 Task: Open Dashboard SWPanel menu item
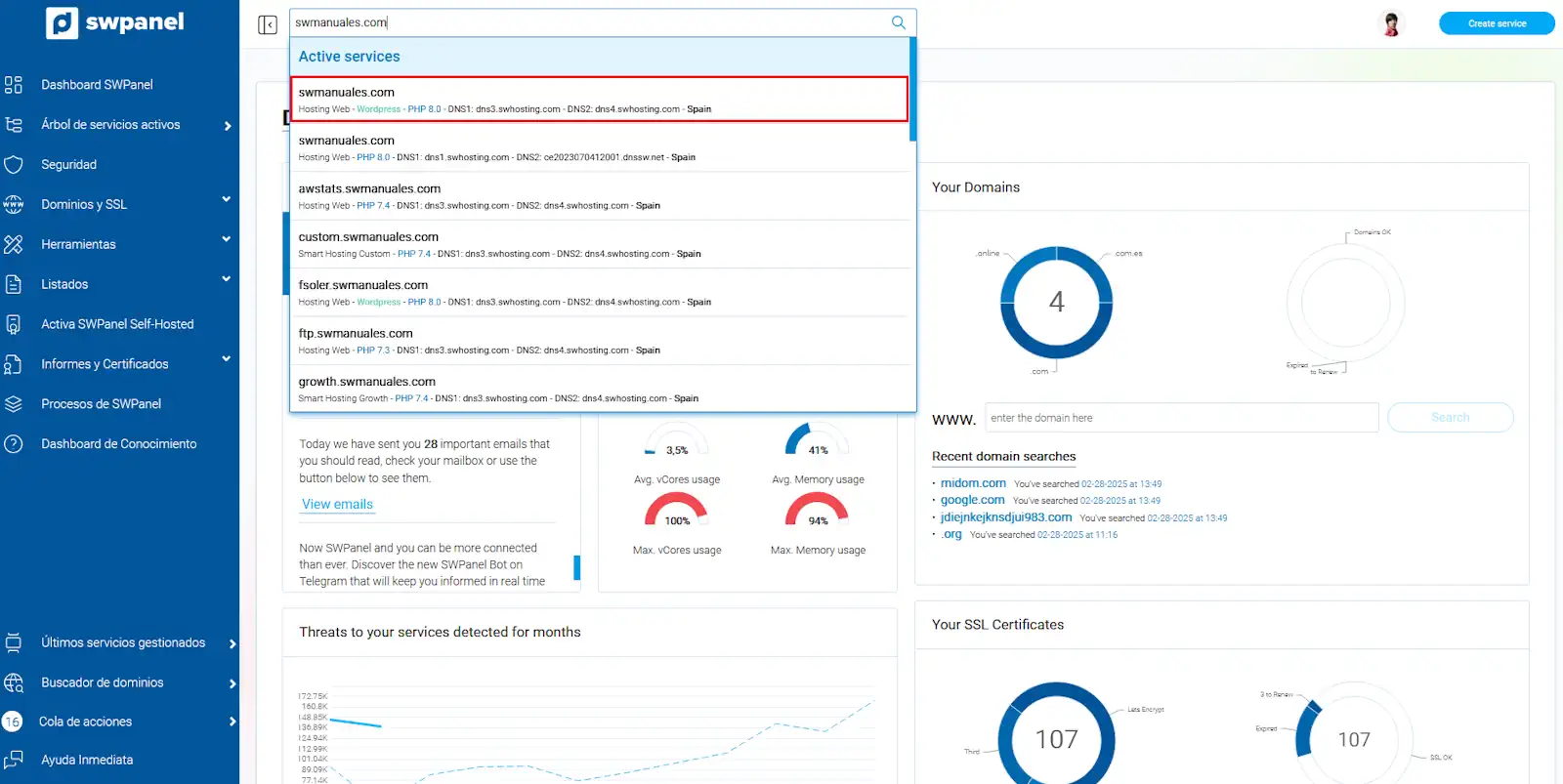pos(97,85)
